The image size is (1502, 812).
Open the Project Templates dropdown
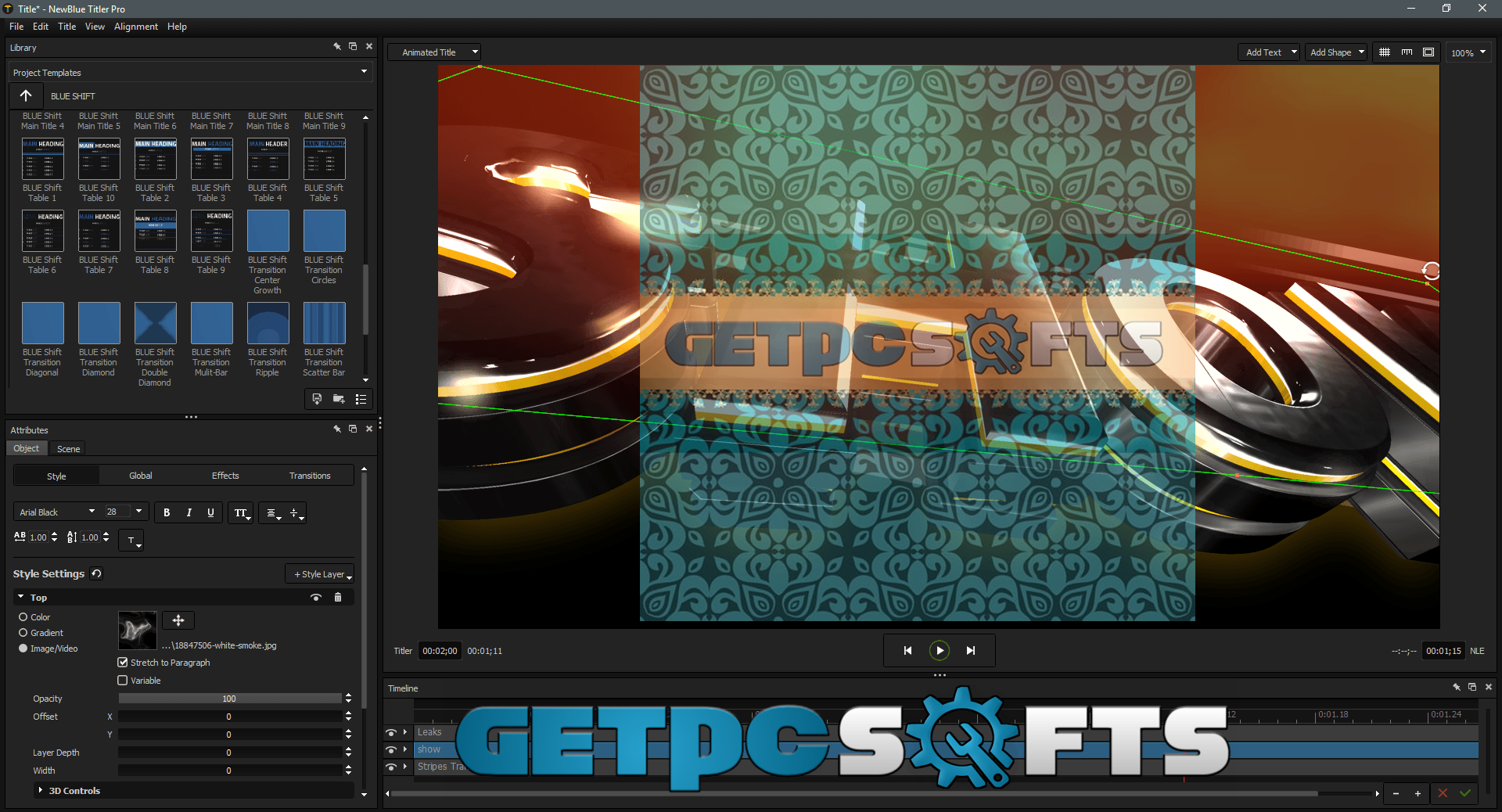[190, 72]
